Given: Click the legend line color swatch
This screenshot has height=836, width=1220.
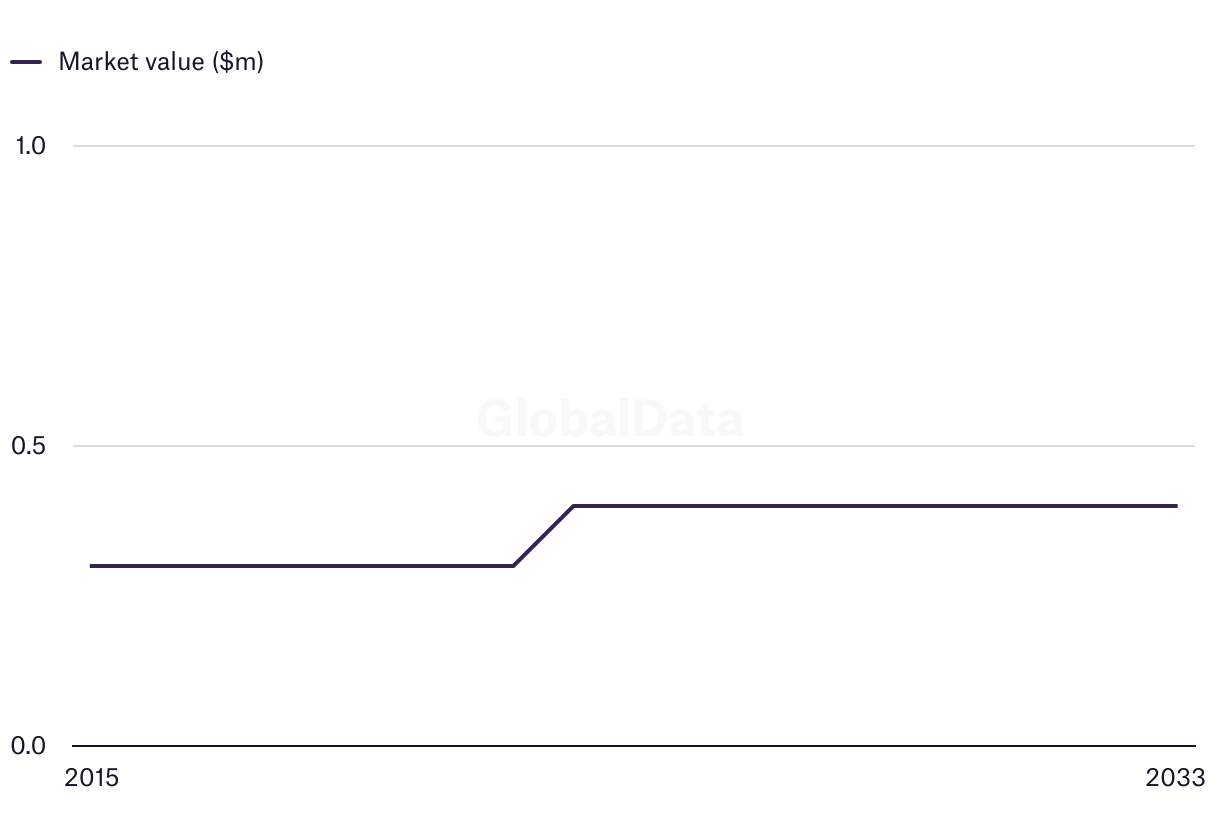Looking at the screenshot, I should pos(26,62).
